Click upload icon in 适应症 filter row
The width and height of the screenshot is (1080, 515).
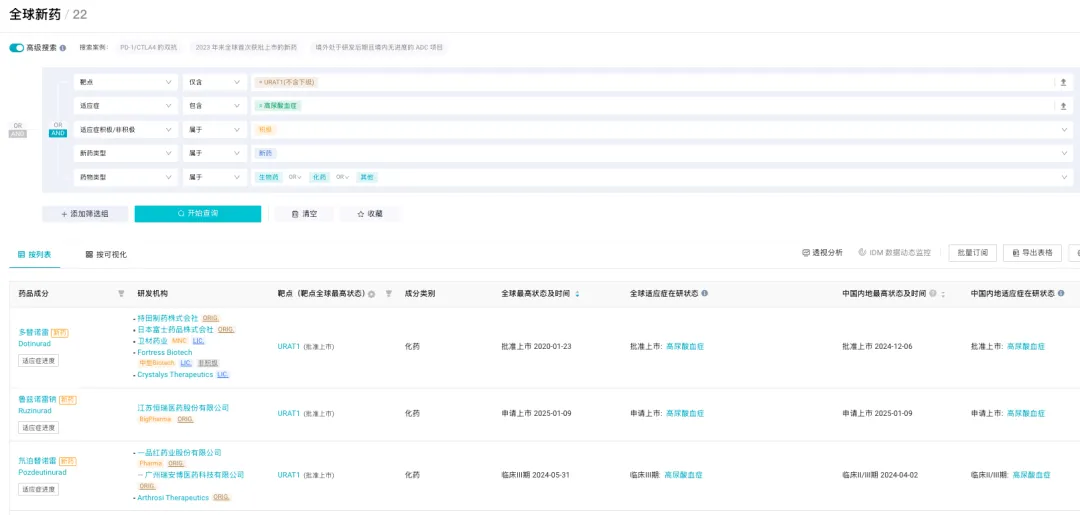(x=1063, y=105)
